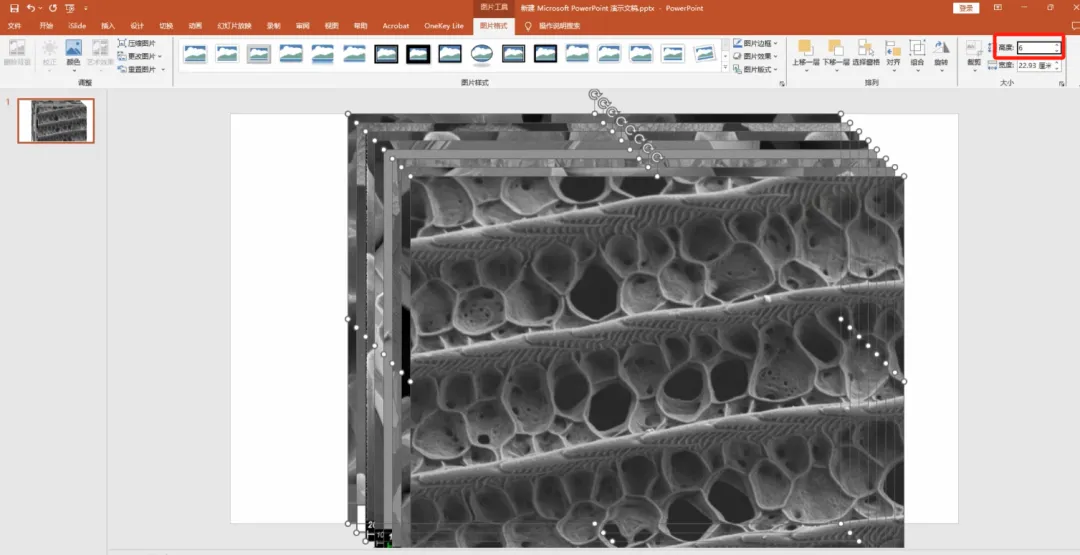Switch to the 帮助 (Help) tab
The height and width of the screenshot is (555, 1080).
[x=360, y=25]
